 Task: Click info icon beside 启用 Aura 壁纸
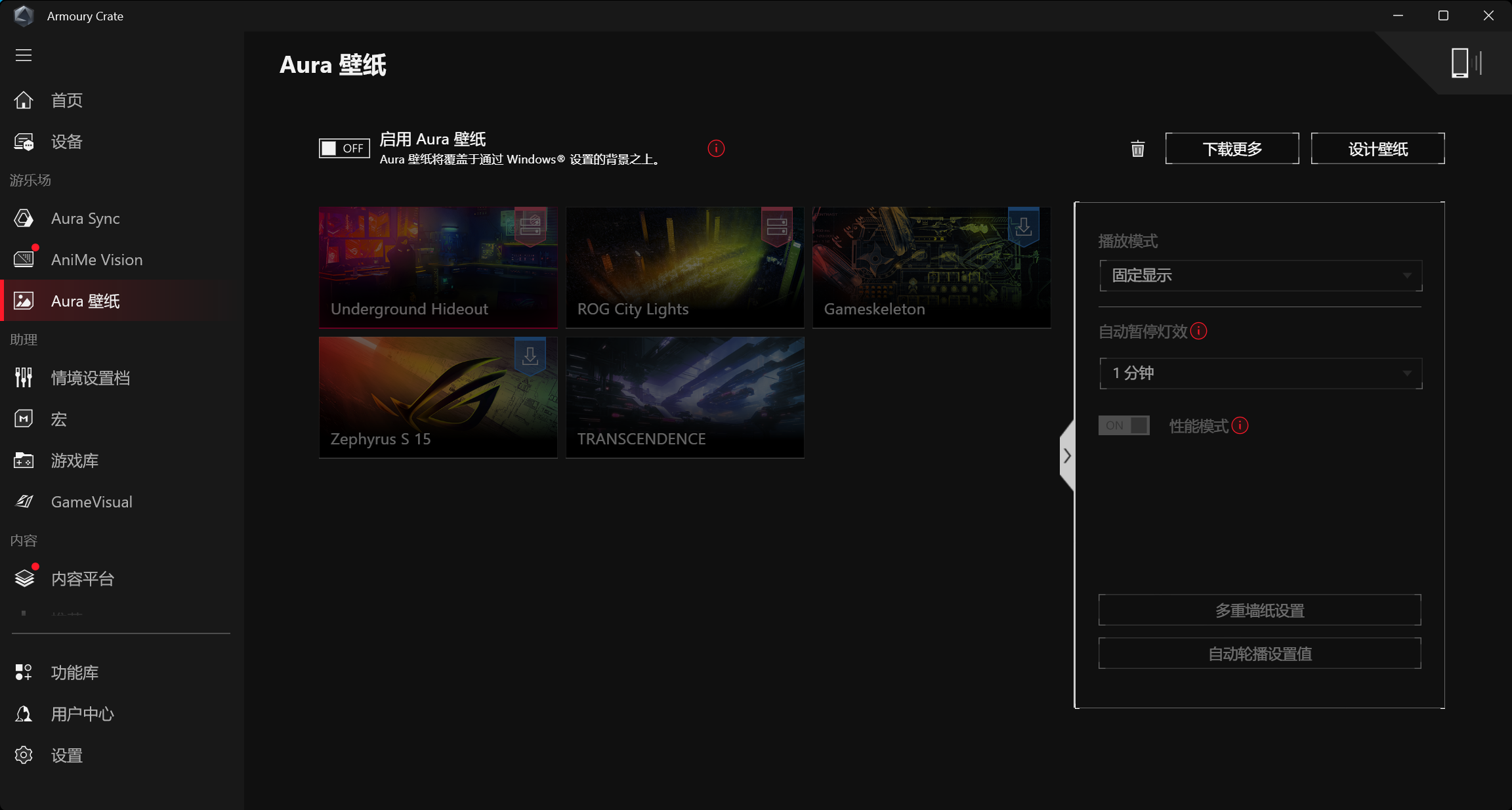pyautogui.click(x=716, y=148)
